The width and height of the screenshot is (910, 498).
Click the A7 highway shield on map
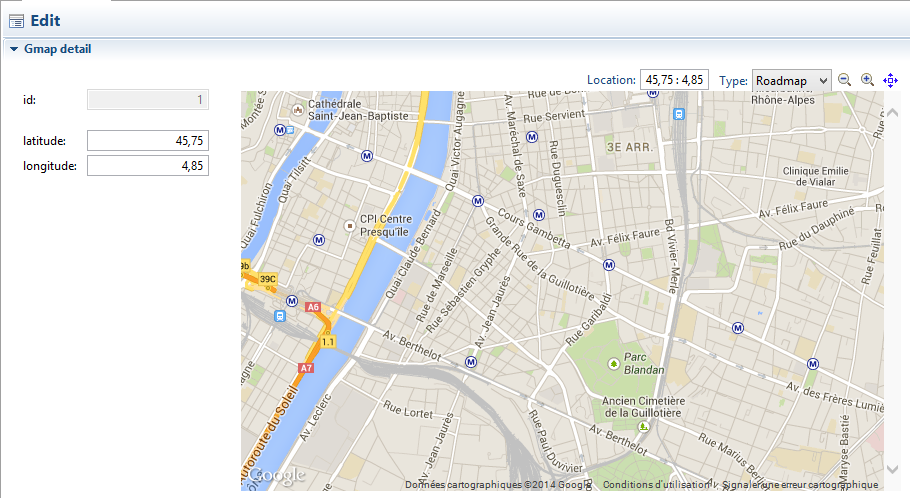point(306,368)
